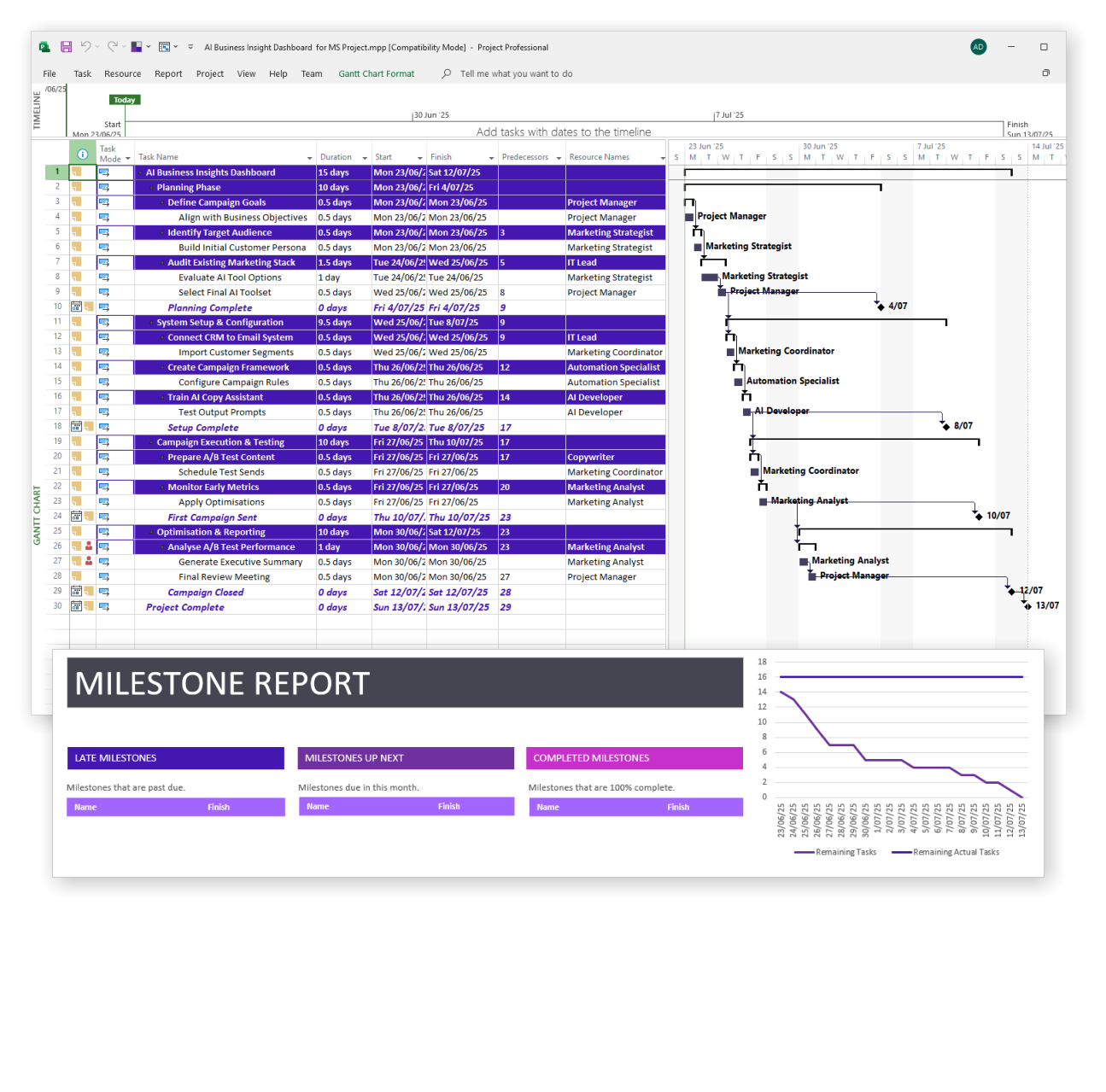
Task: Click overallocated resource icon in row 26
Action: coord(89,546)
